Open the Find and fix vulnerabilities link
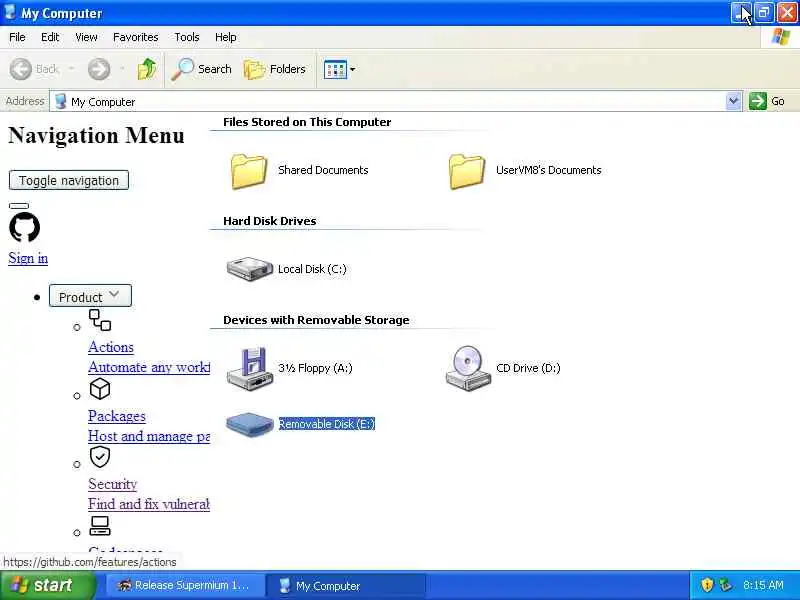The width and height of the screenshot is (800, 600). tap(149, 504)
